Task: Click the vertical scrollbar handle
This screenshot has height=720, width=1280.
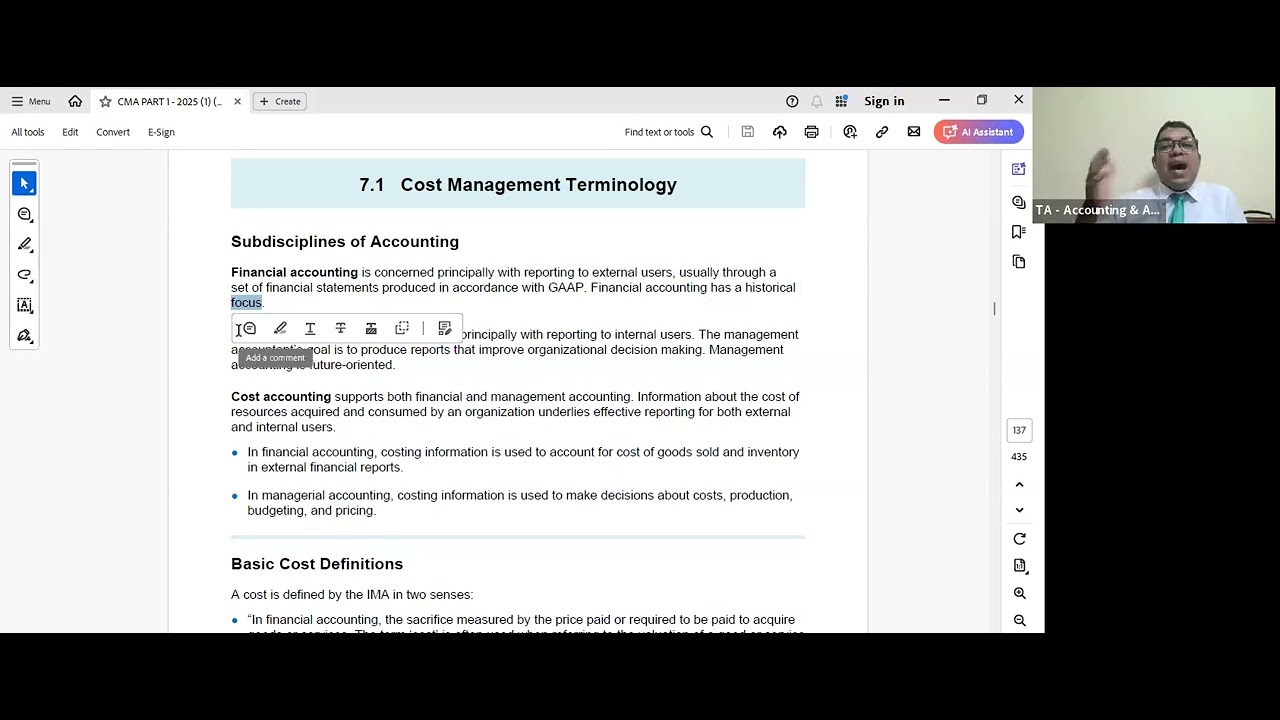Action: [x=994, y=309]
